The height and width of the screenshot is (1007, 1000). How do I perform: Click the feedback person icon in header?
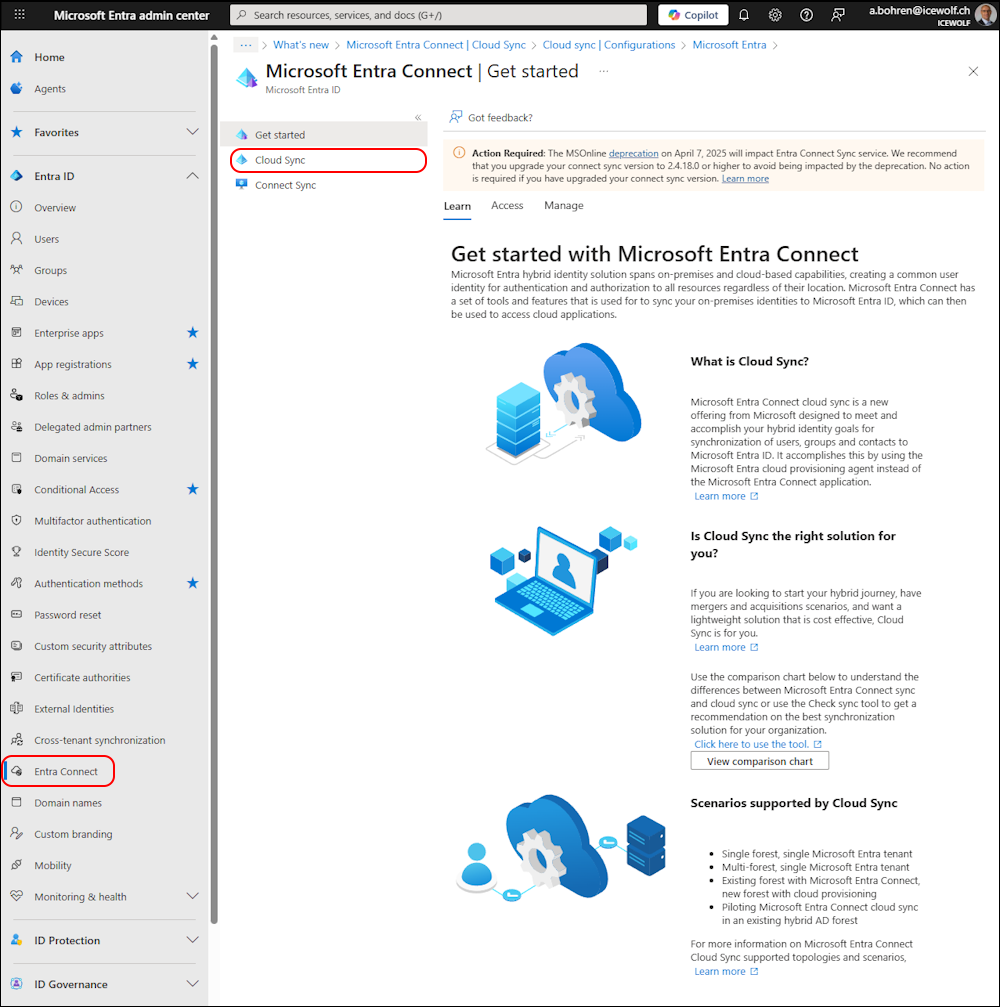click(x=838, y=15)
